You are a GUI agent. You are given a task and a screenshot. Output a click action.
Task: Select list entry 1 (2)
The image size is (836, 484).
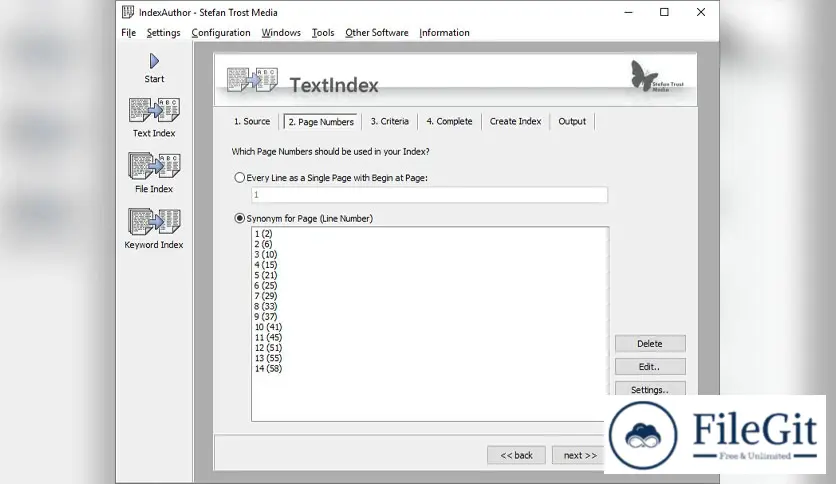click(x=263, y=233)
